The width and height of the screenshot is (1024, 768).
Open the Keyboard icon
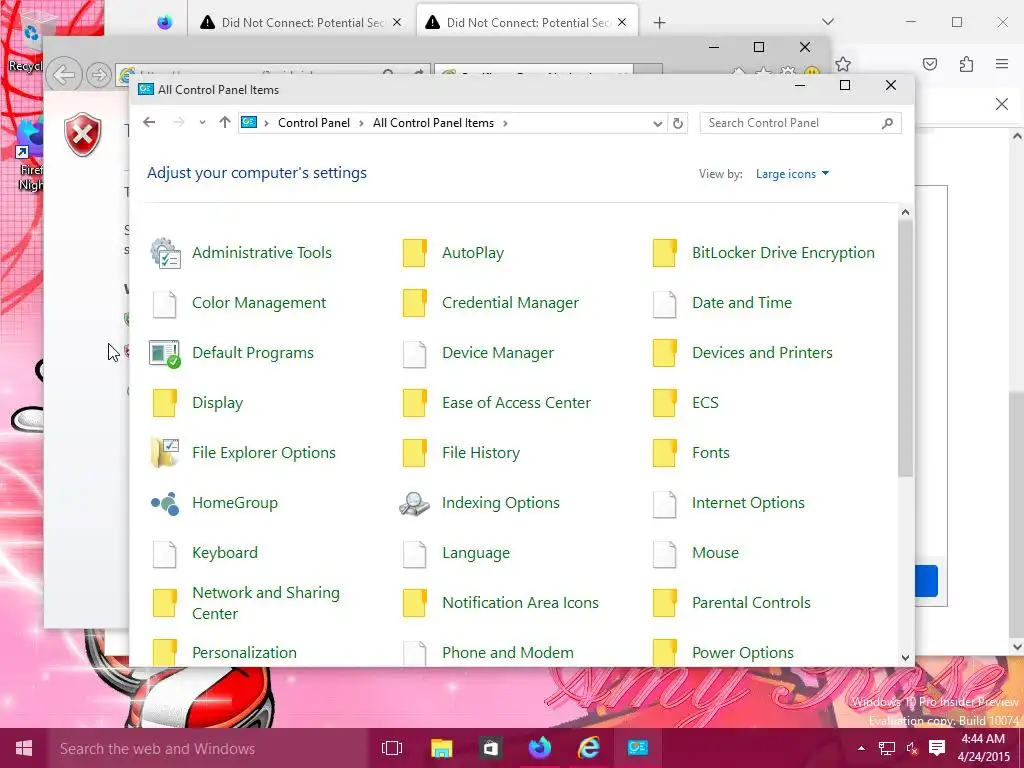tap(165, 554)
